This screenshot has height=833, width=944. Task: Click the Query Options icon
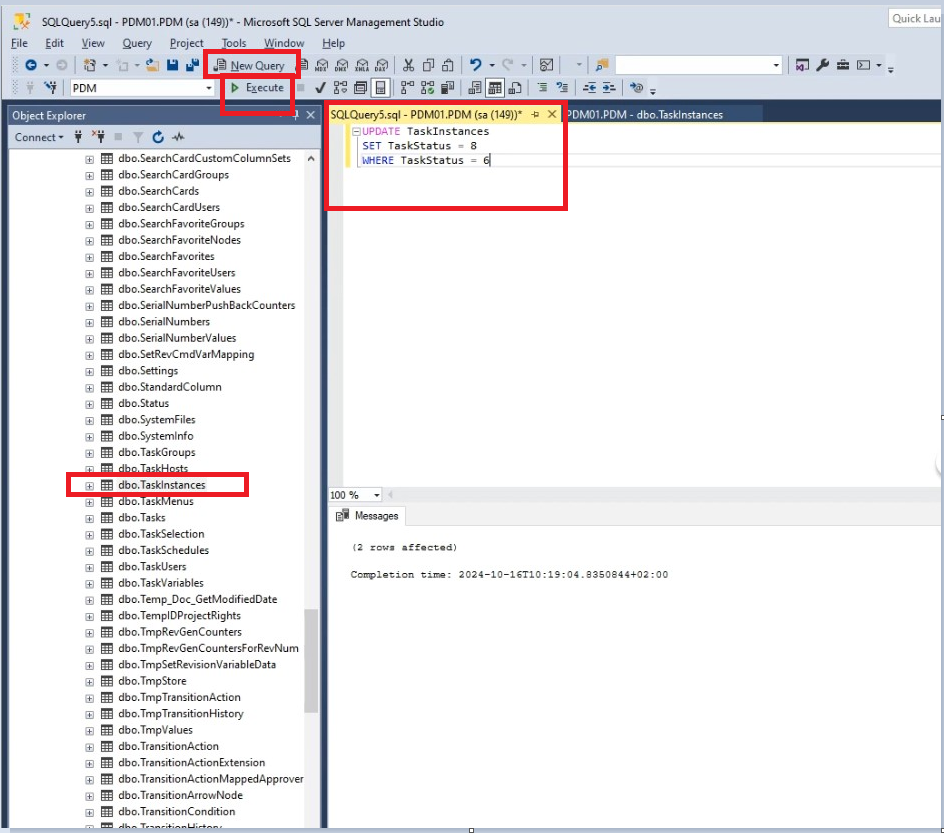pyautogui.click(x=360, y=88)
